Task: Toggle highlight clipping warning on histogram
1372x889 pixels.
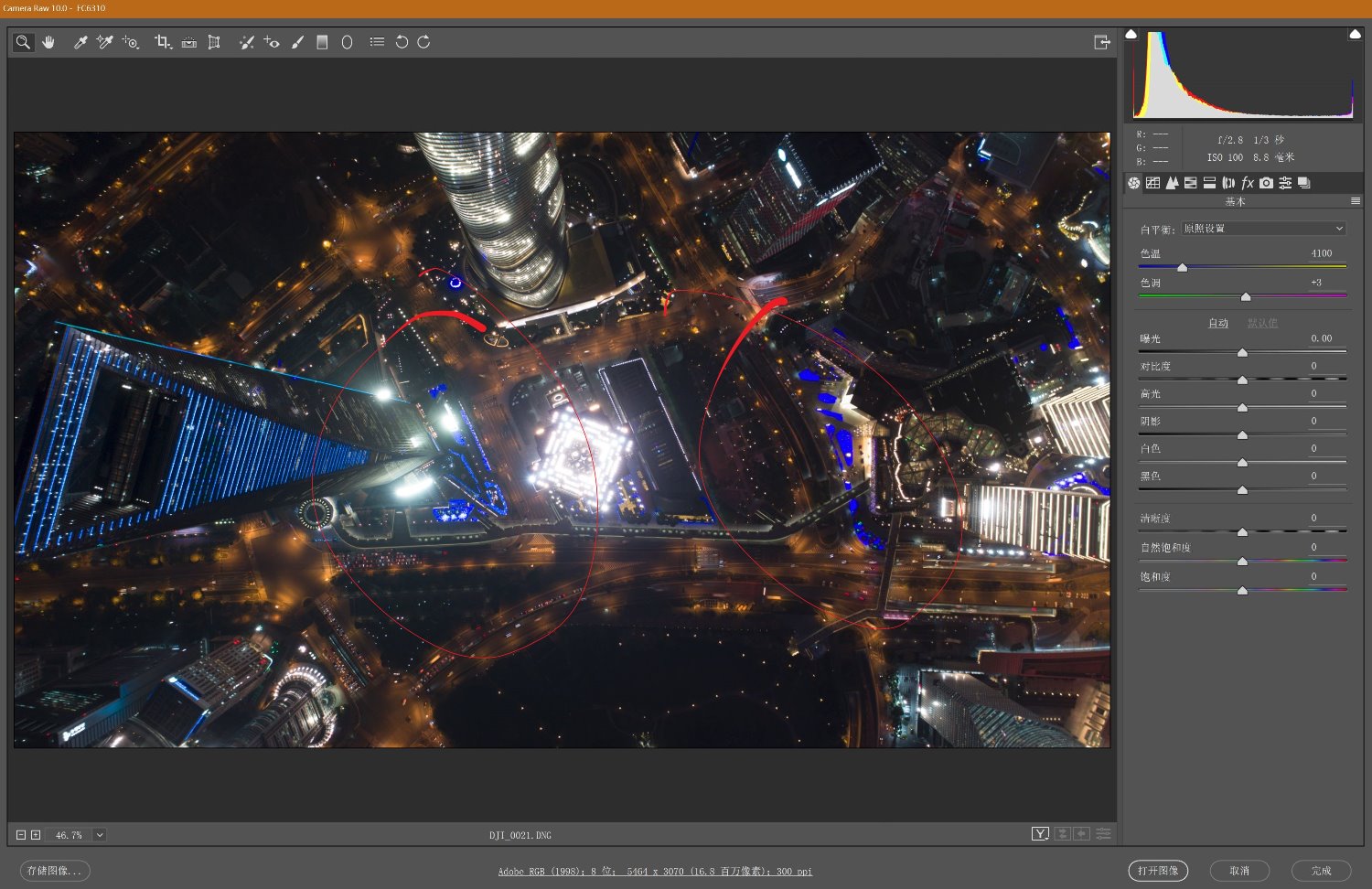Action: point(1355,34)
